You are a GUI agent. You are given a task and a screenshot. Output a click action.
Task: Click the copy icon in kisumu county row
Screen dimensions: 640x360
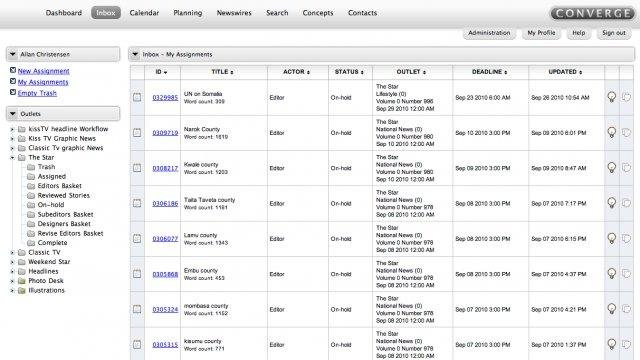pyautogui.click(x=626, y=344)
